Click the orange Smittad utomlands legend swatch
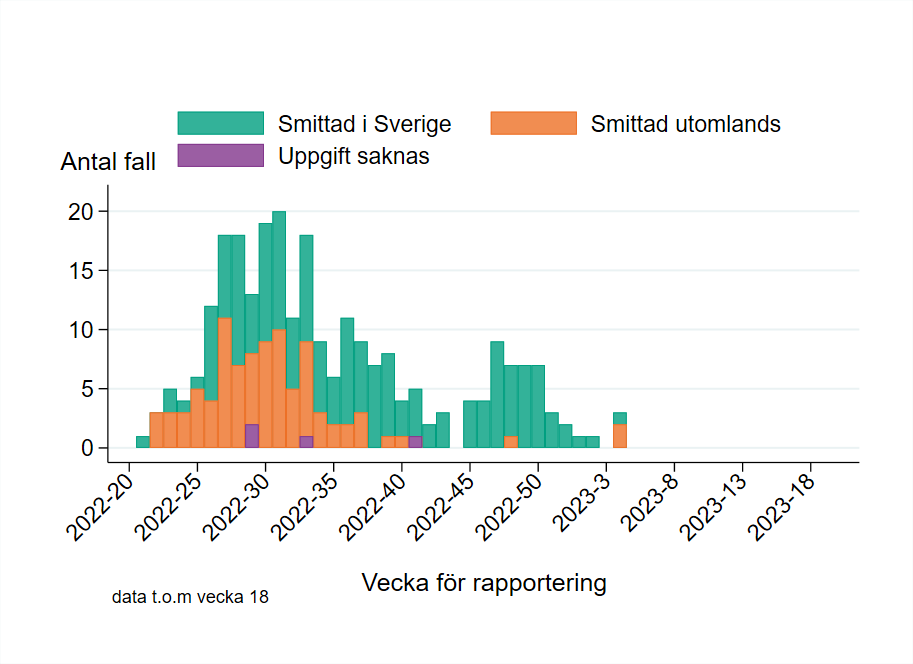This screenshot has height=664, width=913. [x=534, y=123]
